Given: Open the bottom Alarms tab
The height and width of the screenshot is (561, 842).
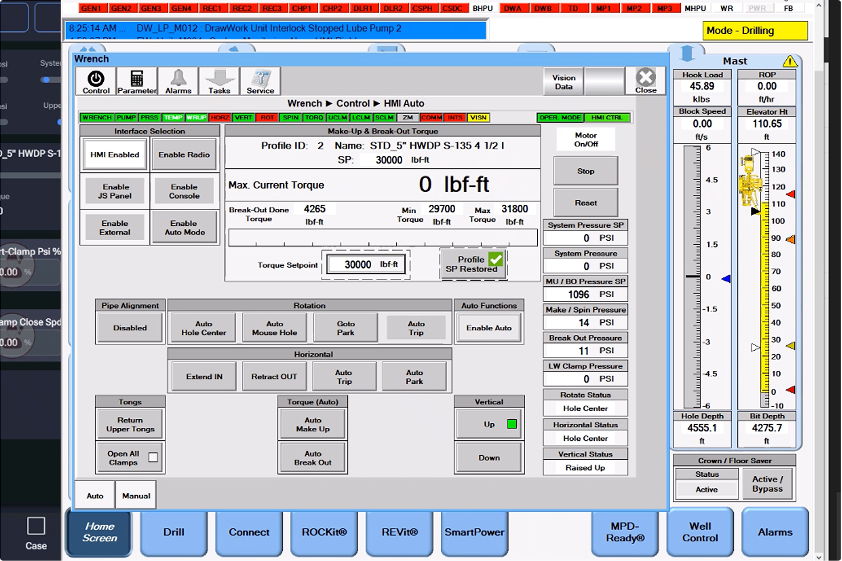Looking at the screenshot, I should pyautogui.click(x=775, y=532).
